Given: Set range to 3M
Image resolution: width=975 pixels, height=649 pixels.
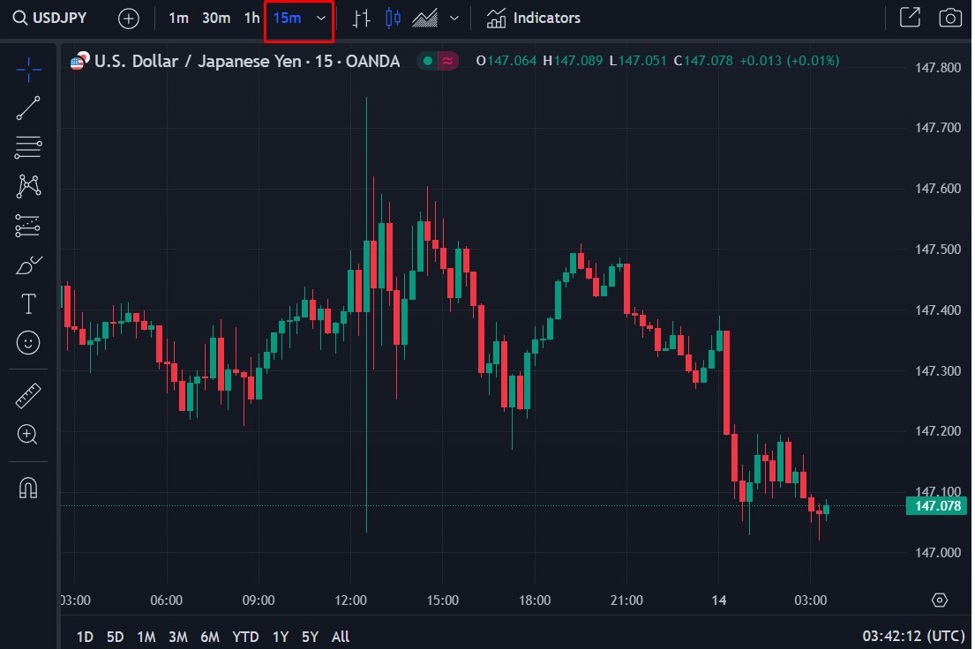Looking at the screenshot, I should tap(178, 637).
